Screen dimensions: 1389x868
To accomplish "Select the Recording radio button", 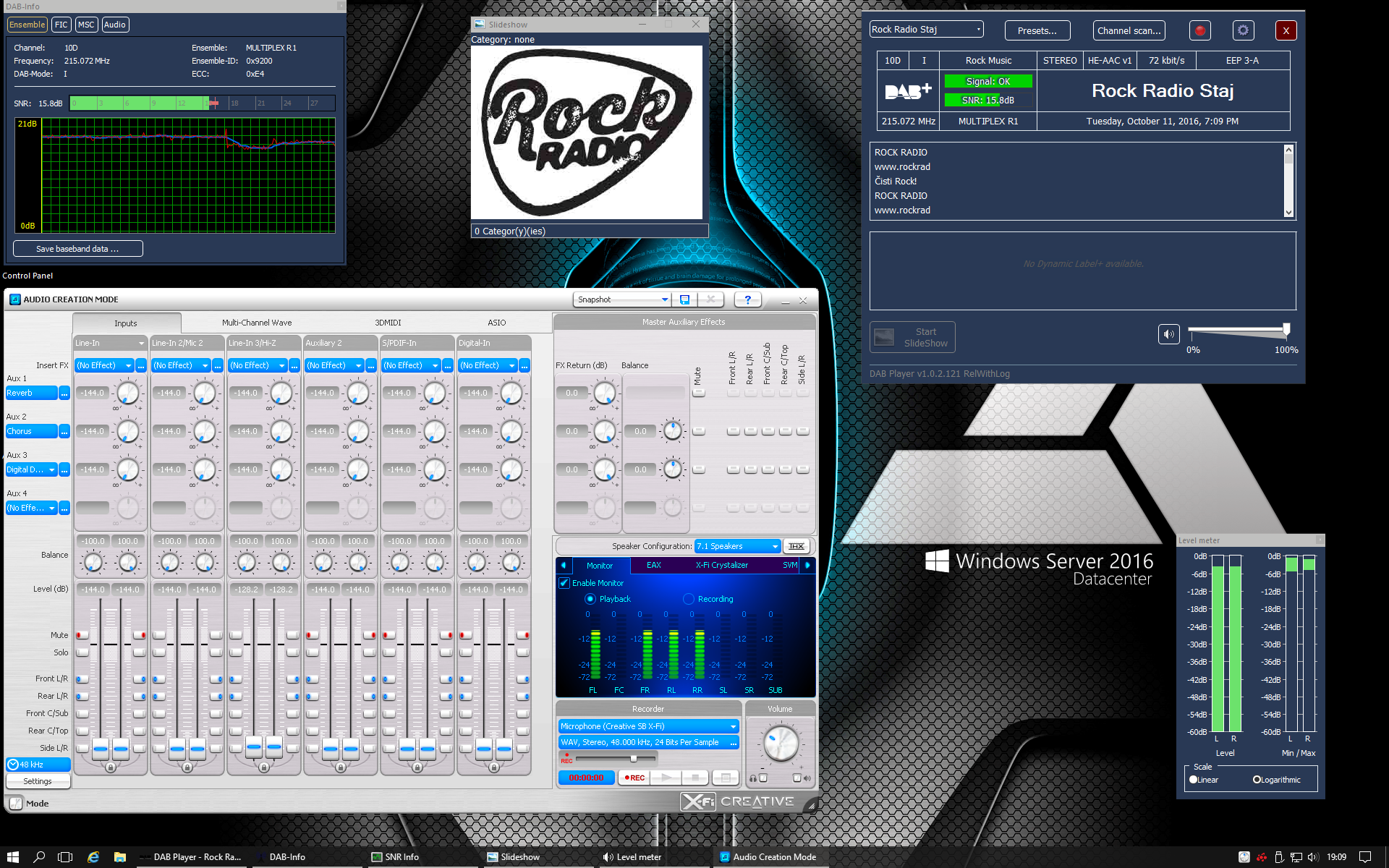I will (x=689, y=599).
